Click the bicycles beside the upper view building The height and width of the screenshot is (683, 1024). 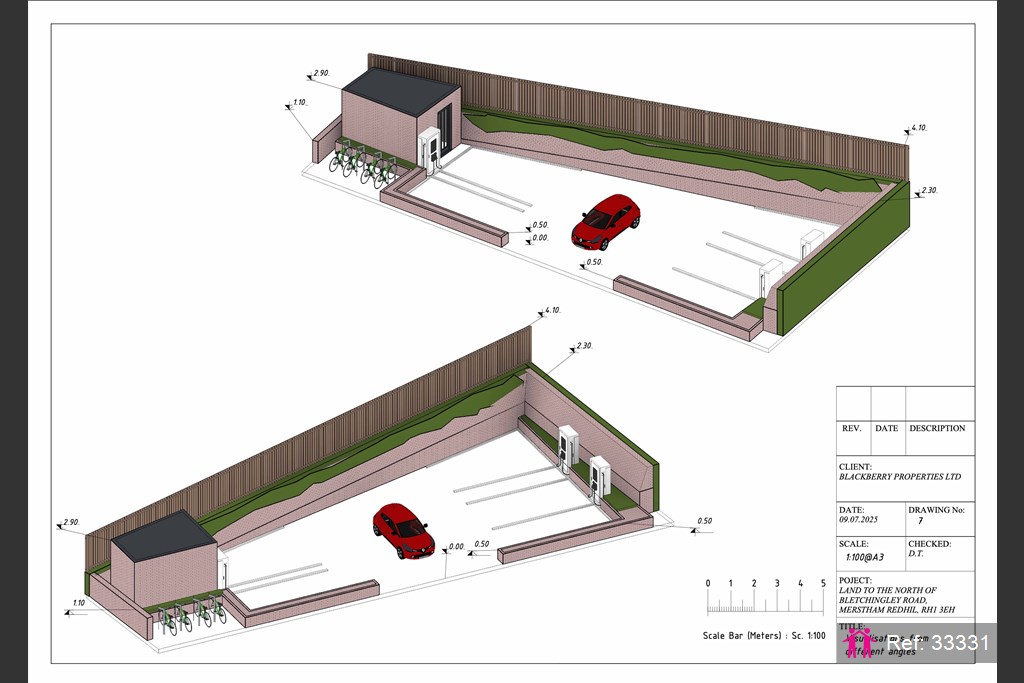(x=362, y=163)
